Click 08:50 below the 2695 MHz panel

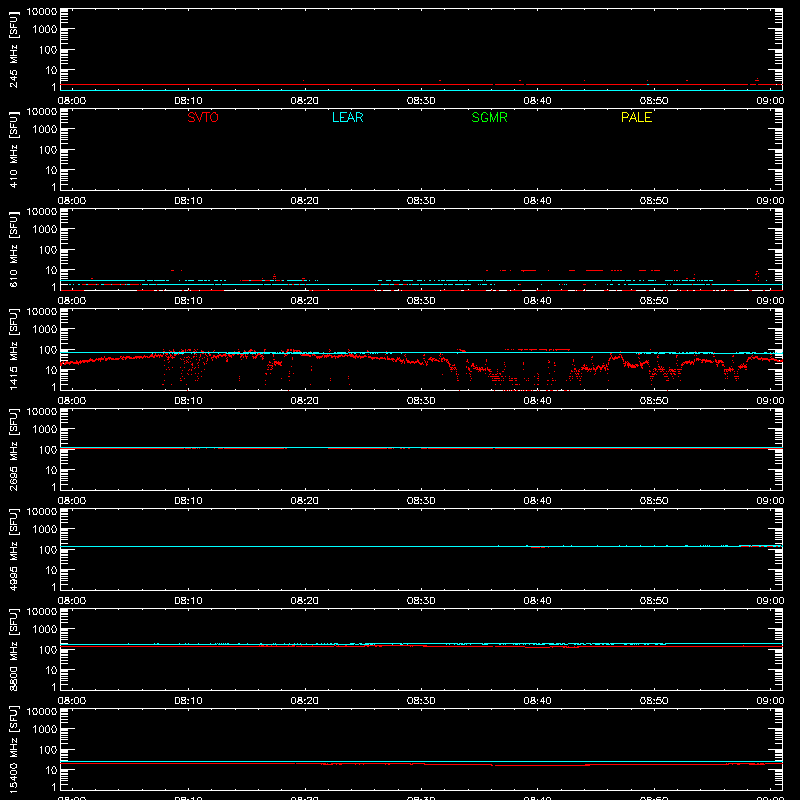[654, 501]
